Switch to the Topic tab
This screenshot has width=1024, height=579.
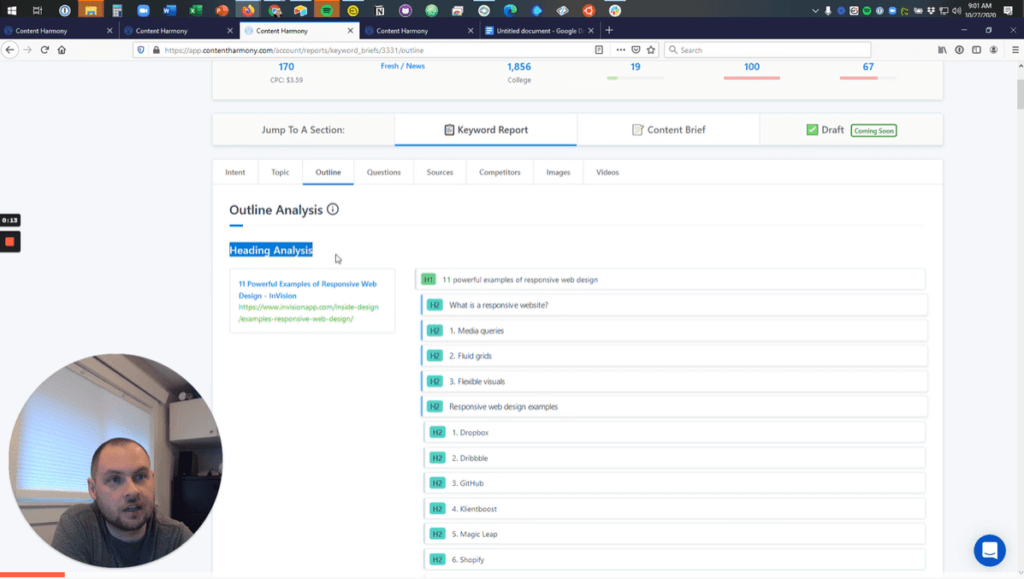pos(280,172)
